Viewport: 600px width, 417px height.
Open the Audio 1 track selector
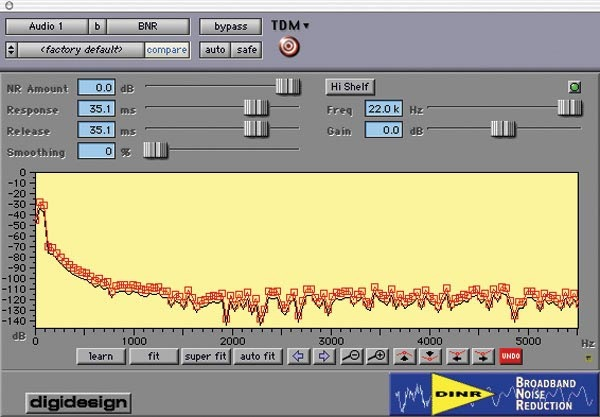45,26
